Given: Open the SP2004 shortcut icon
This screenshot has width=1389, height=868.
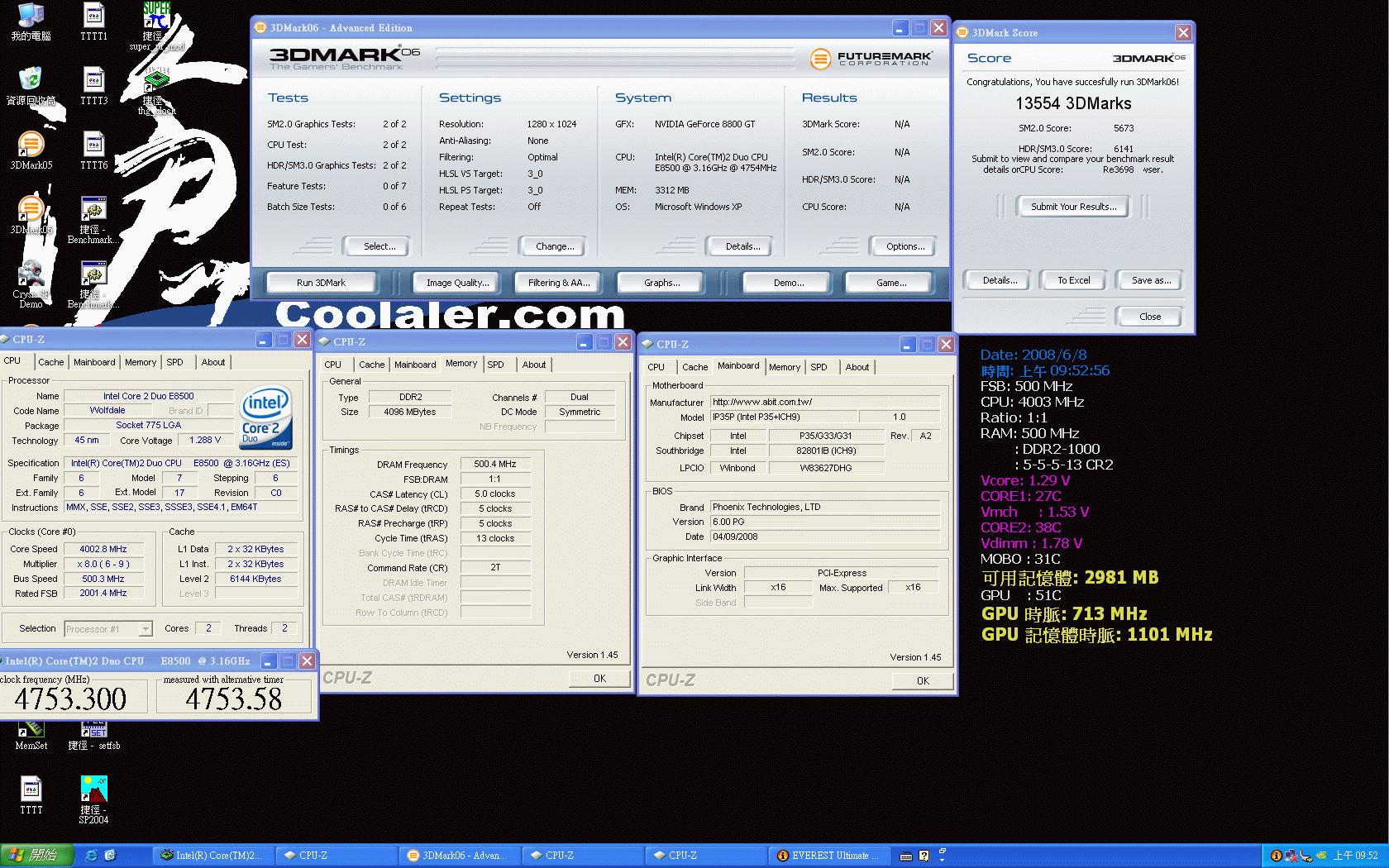Looking at the screenshot, I should tap(93, 799).
